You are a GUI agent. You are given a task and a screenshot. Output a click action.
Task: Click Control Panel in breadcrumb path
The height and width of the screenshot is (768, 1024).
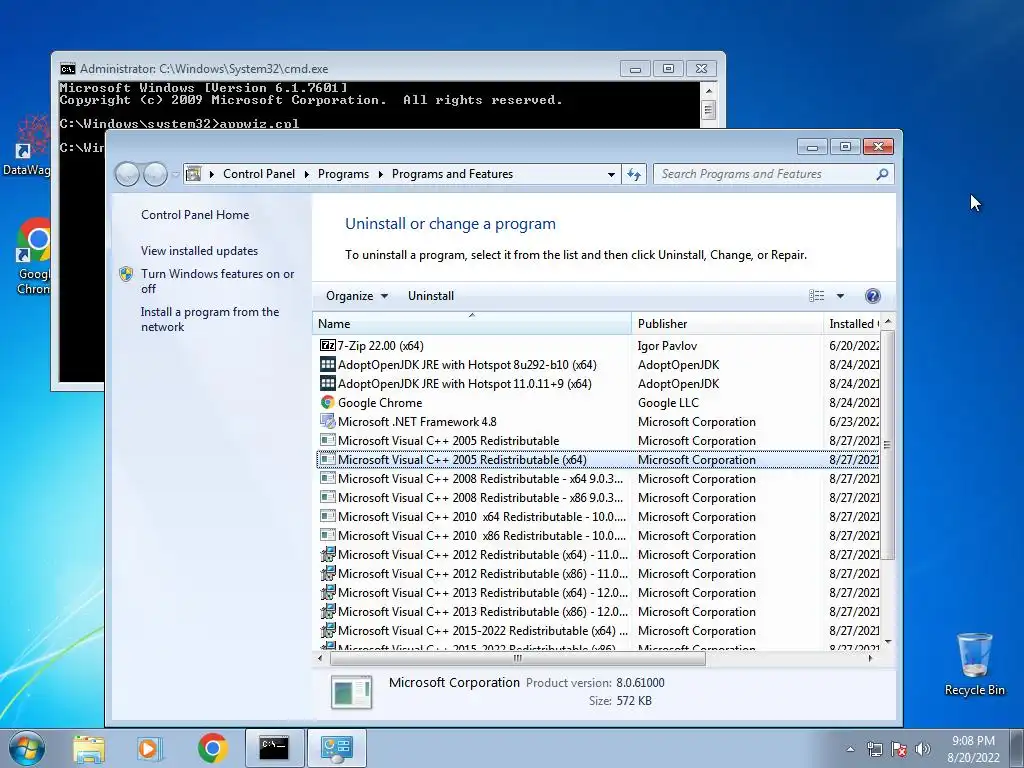point(259,174)
